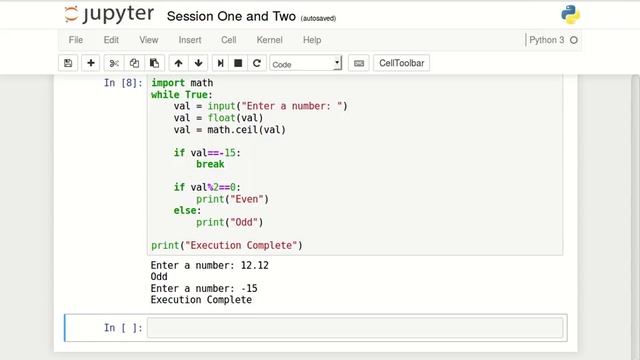This screenshot has width=640, height=360.
Task: Click the Python logo icon
Action: 571,15
